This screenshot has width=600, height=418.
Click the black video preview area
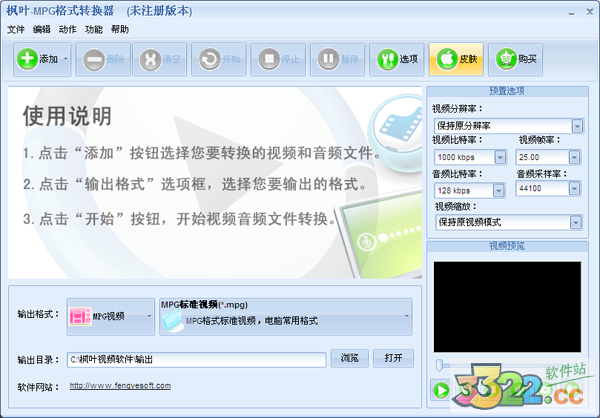(507, 307)
